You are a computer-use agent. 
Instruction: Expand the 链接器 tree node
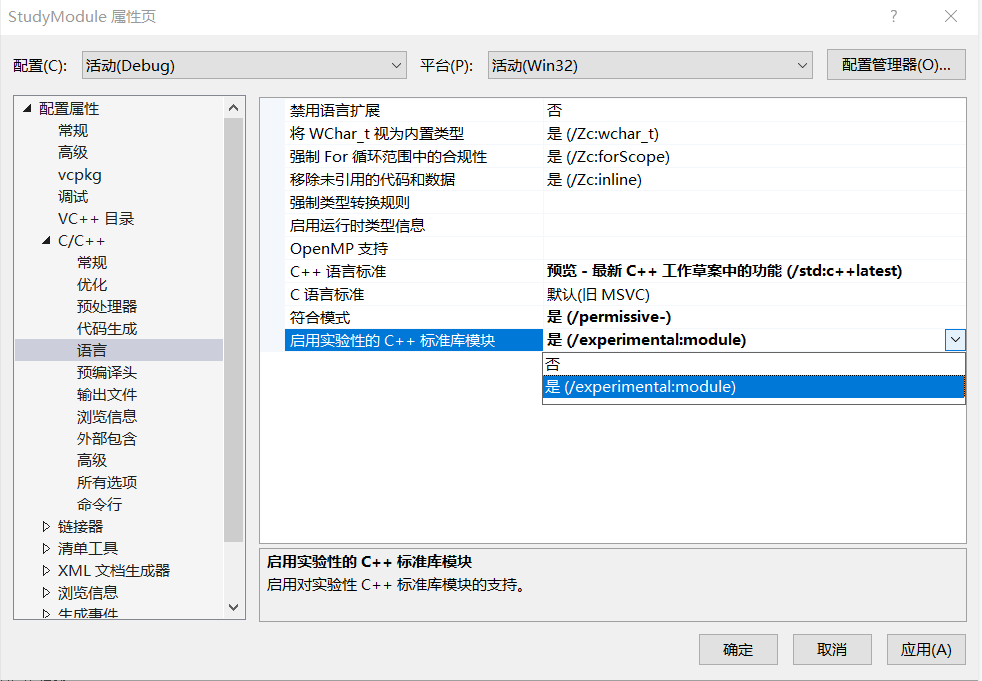click(x=46, y=525)
